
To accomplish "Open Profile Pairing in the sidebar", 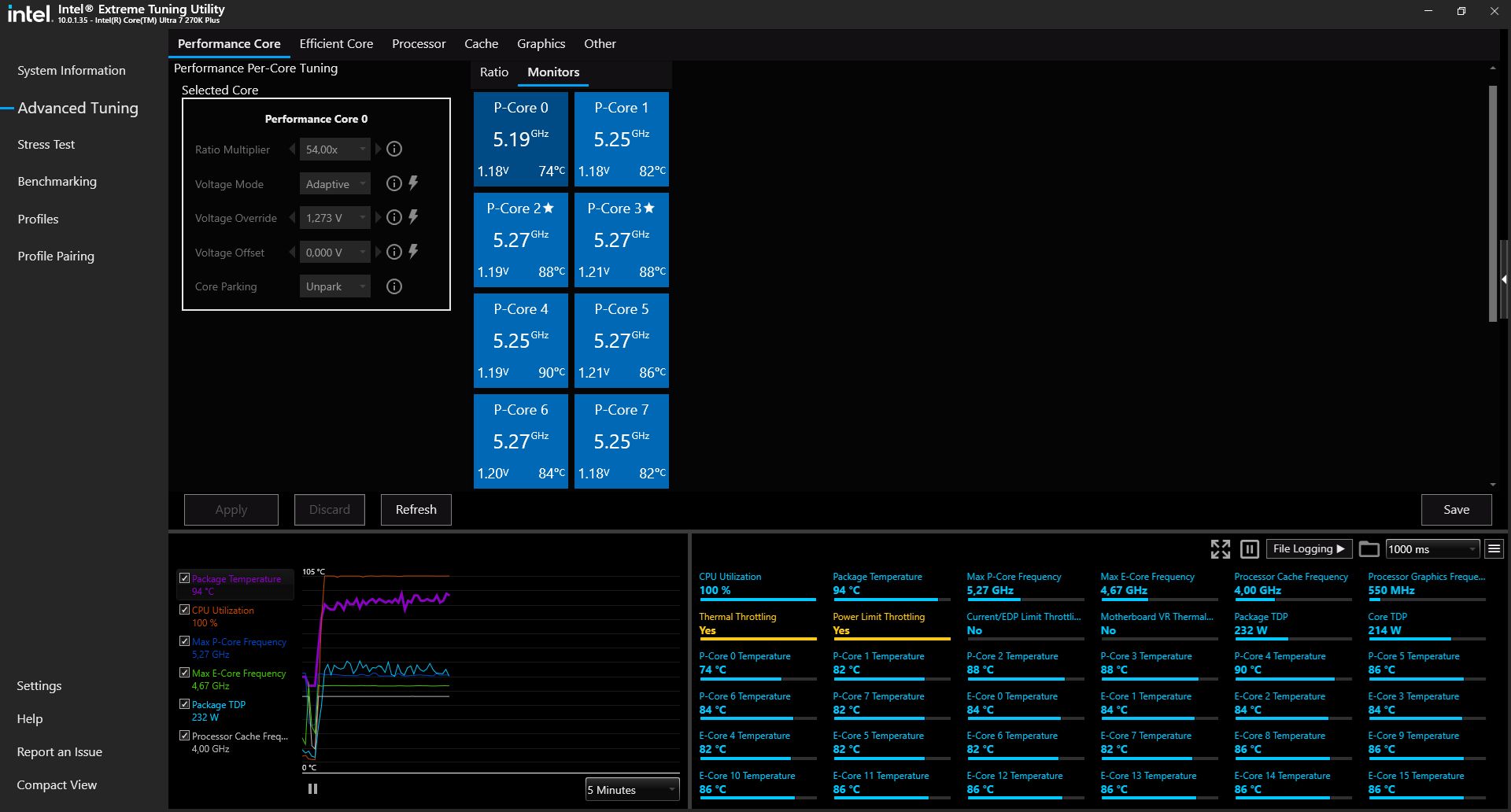I will (x=56, y=256).
